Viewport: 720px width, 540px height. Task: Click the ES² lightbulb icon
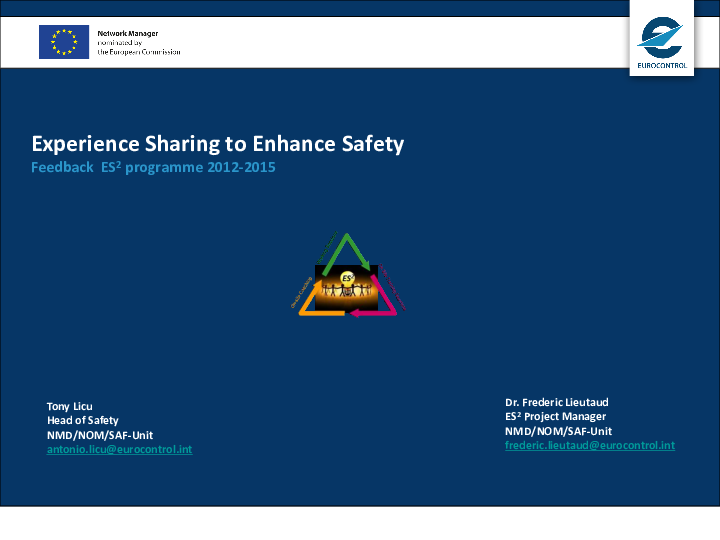(348, 278)
